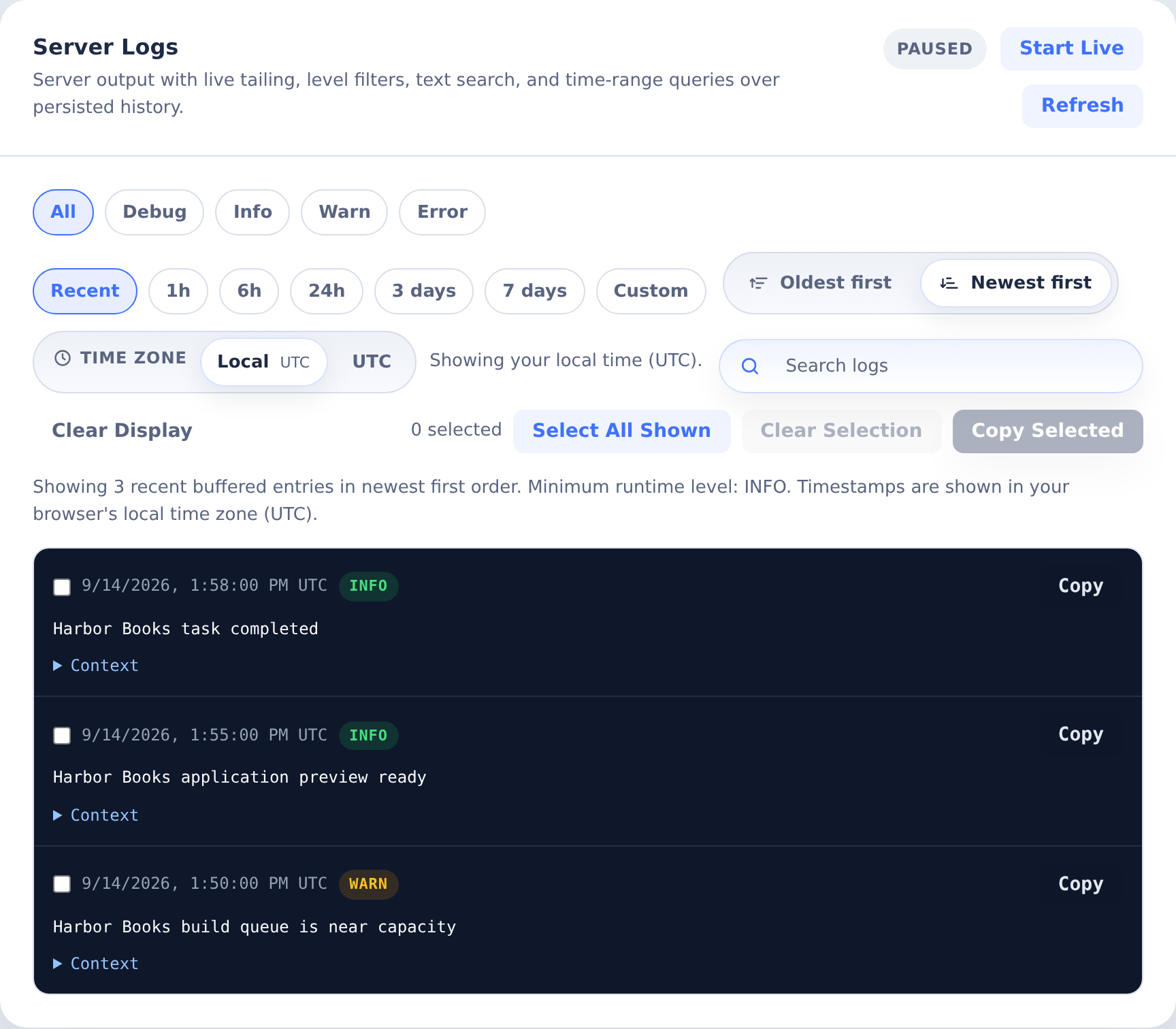Copy the Harbor Books task completed entry
This screenshot has width=1176, height=1029.
pyautogui.click(x=1081, y=587)
